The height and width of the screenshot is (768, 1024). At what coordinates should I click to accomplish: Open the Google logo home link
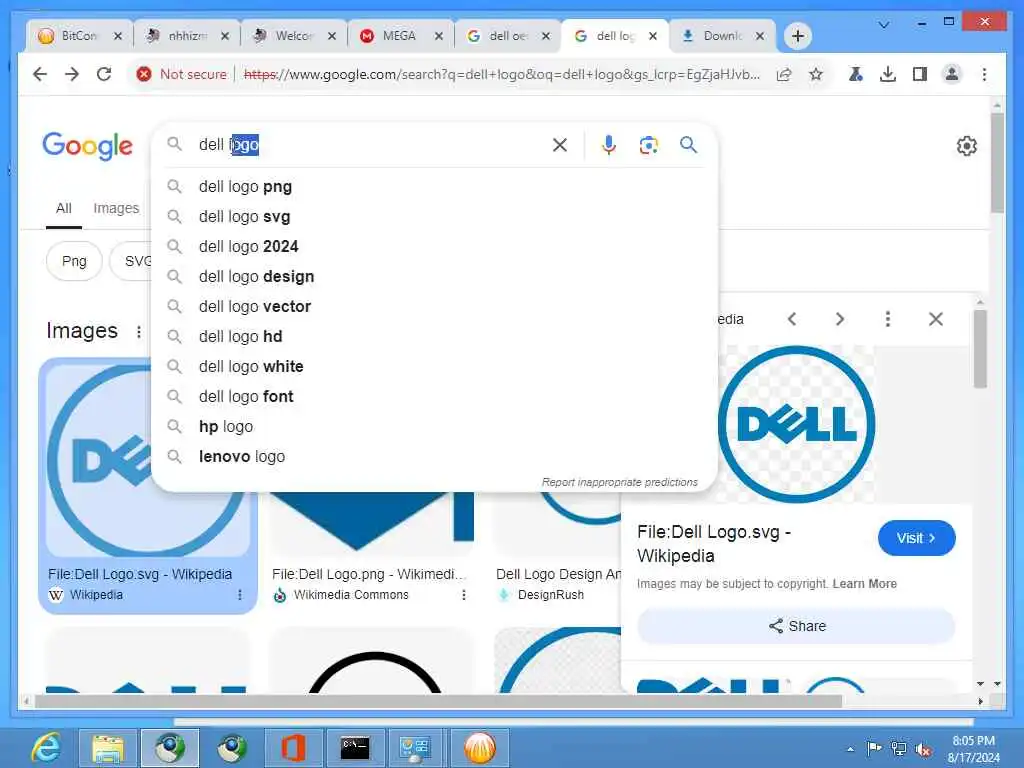[x=88, y=146]
